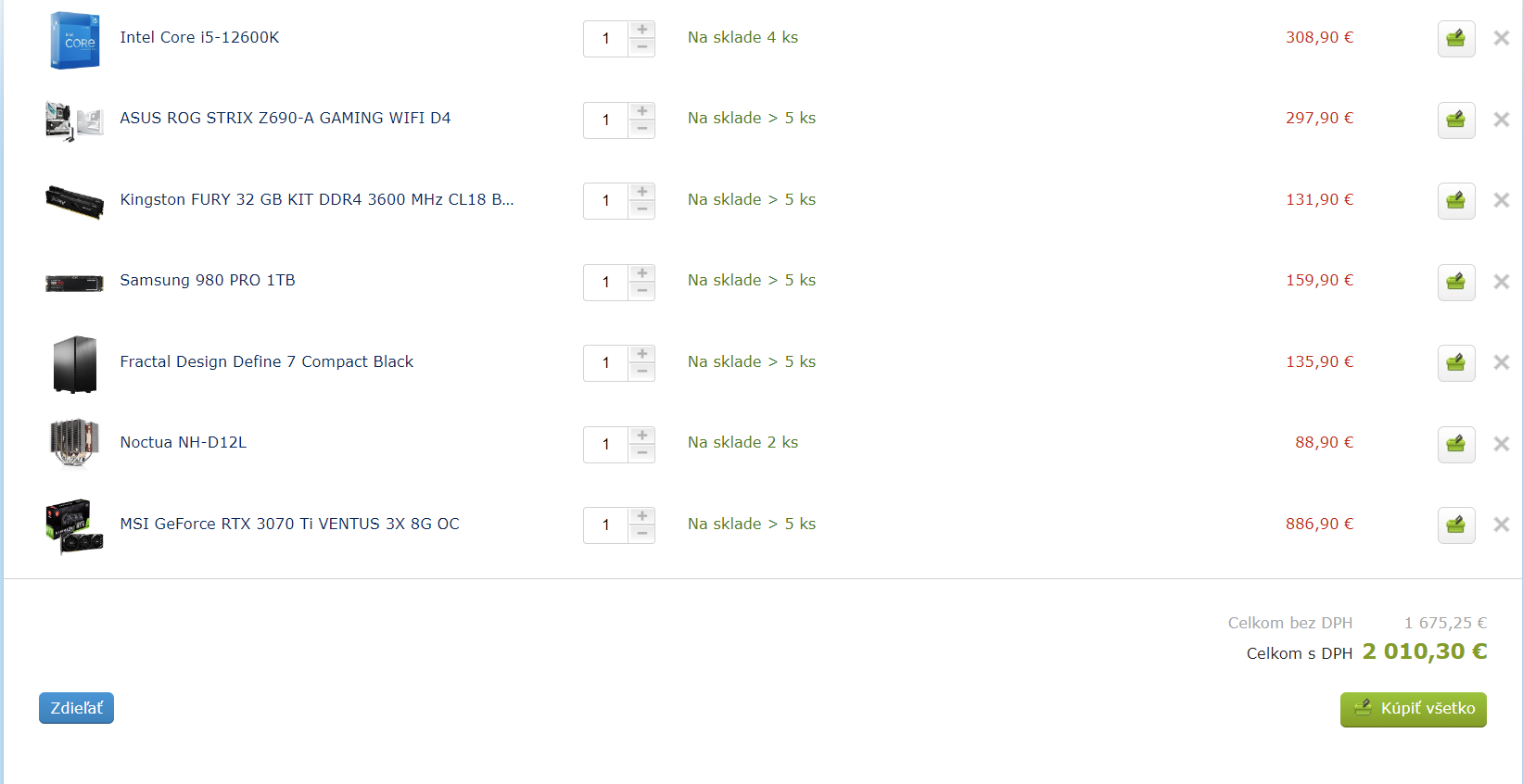The width and height of the screenshot is (1523, 784).
Task: Click the Intel Core i5 box thumbnail
Action: pyautogui.click(x=74, y=40)
